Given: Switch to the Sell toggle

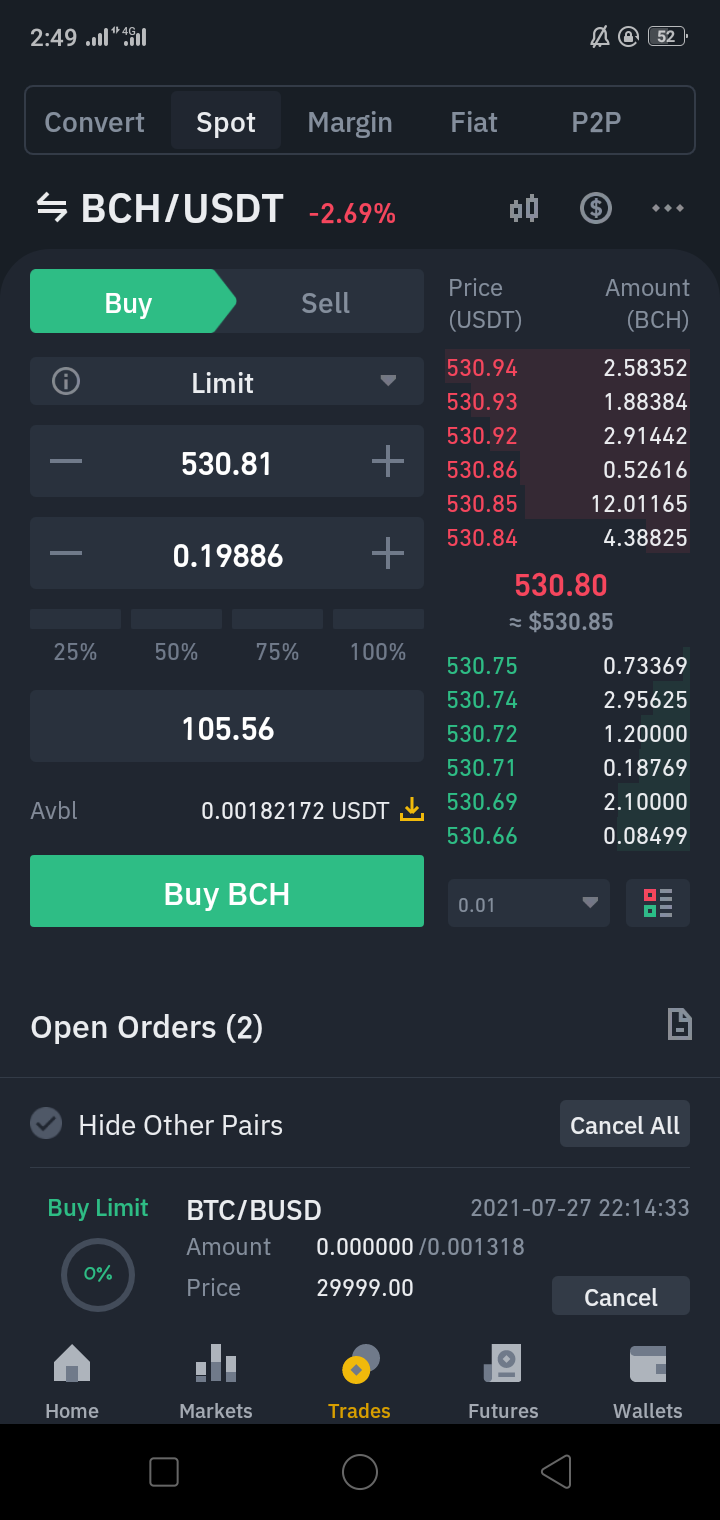Looking at the screenshot, I should (325, 302).
